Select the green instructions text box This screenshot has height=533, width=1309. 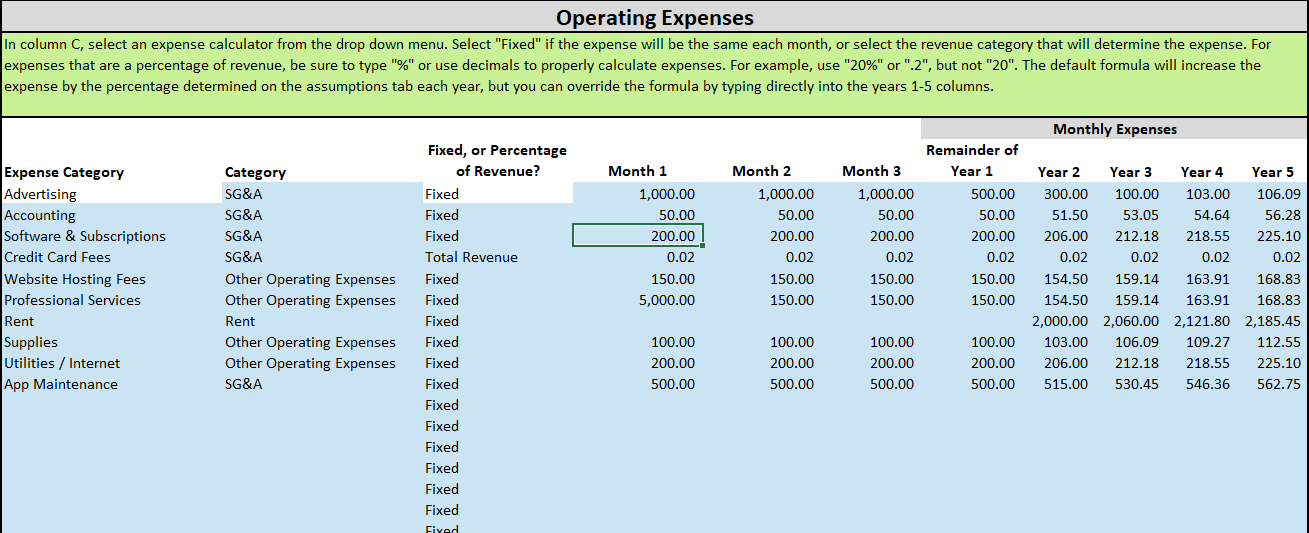click(654, 75)
